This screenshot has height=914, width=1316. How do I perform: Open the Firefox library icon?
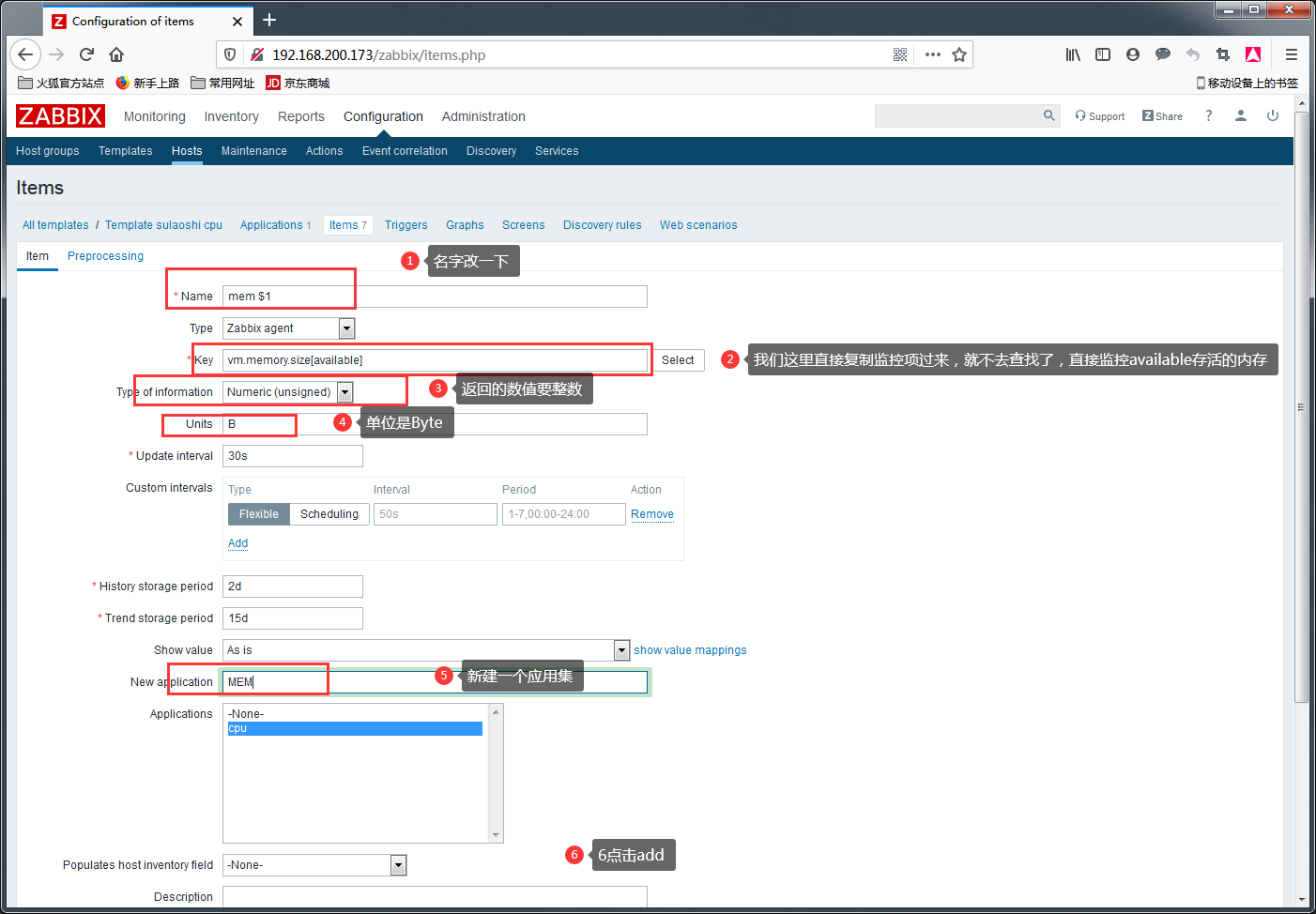click(1073, 54)
